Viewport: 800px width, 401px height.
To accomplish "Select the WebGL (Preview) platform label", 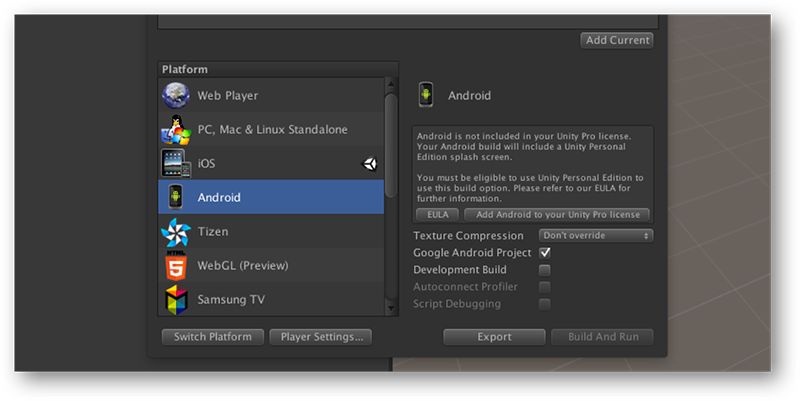I will point(243,266).
